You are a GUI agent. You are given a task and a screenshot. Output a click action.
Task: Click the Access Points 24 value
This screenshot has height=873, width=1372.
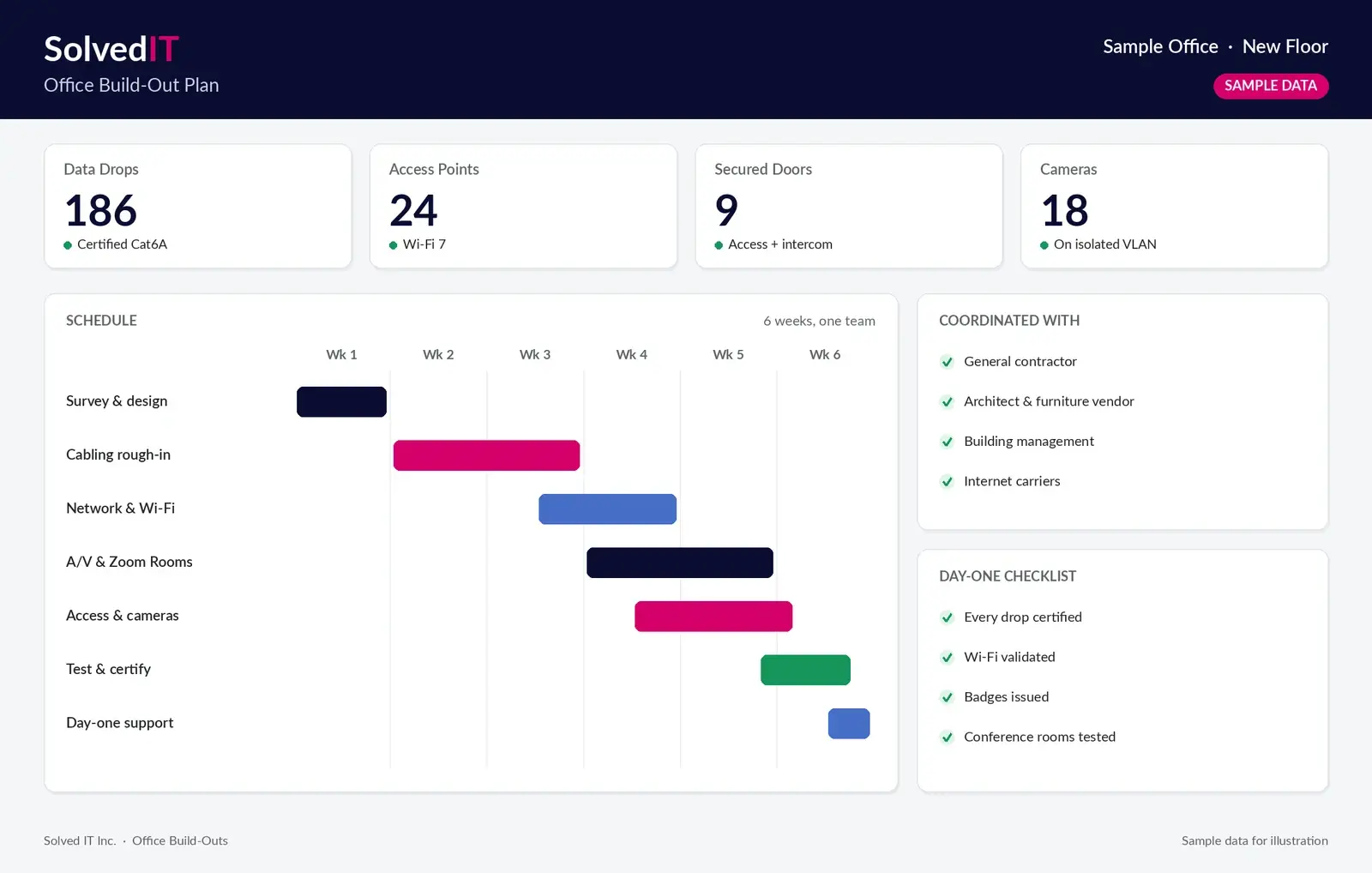tap(413, 210)
